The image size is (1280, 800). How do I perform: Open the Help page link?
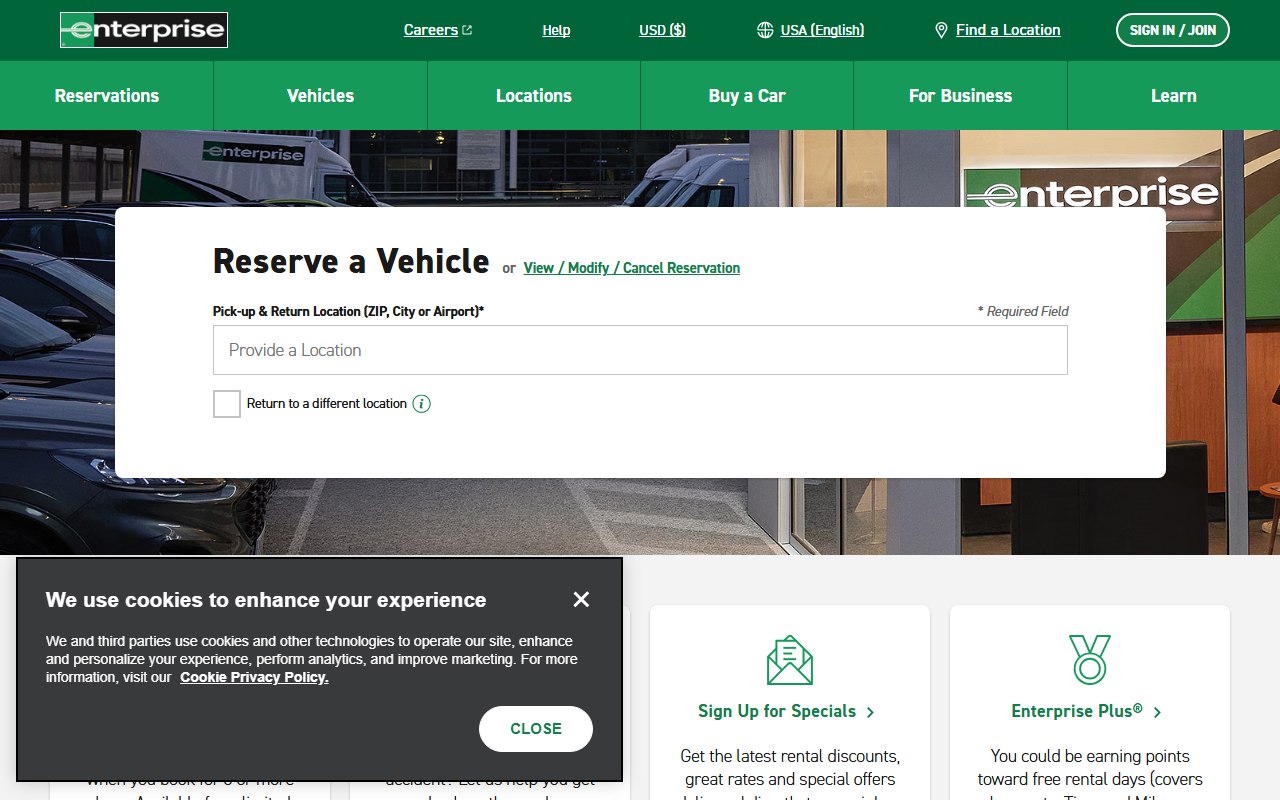(x=556, y=30)
